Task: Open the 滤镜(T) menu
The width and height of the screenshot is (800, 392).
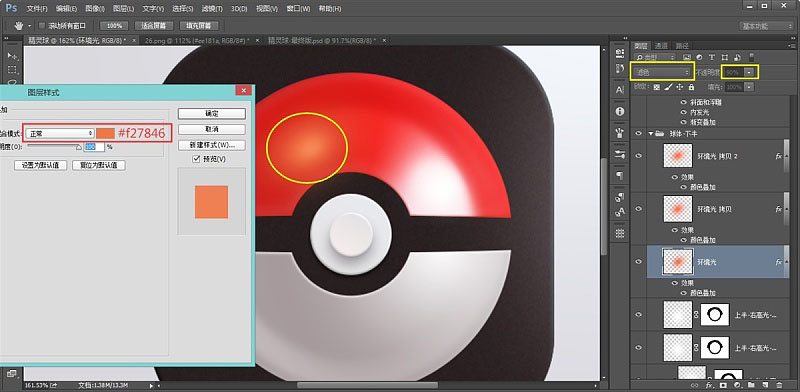Action: pos(212,9)
